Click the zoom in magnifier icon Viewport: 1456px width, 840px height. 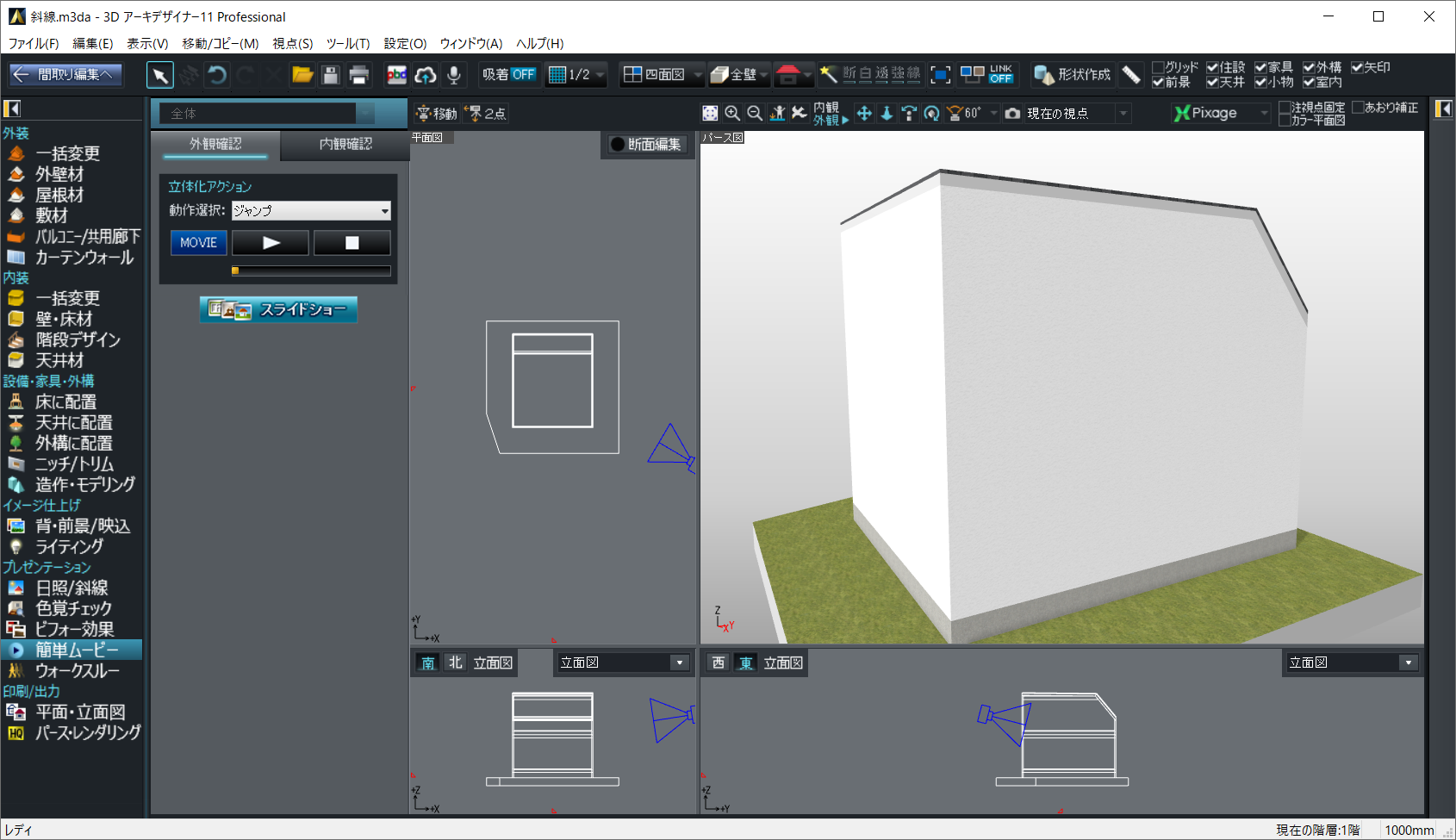pos(732,113)
